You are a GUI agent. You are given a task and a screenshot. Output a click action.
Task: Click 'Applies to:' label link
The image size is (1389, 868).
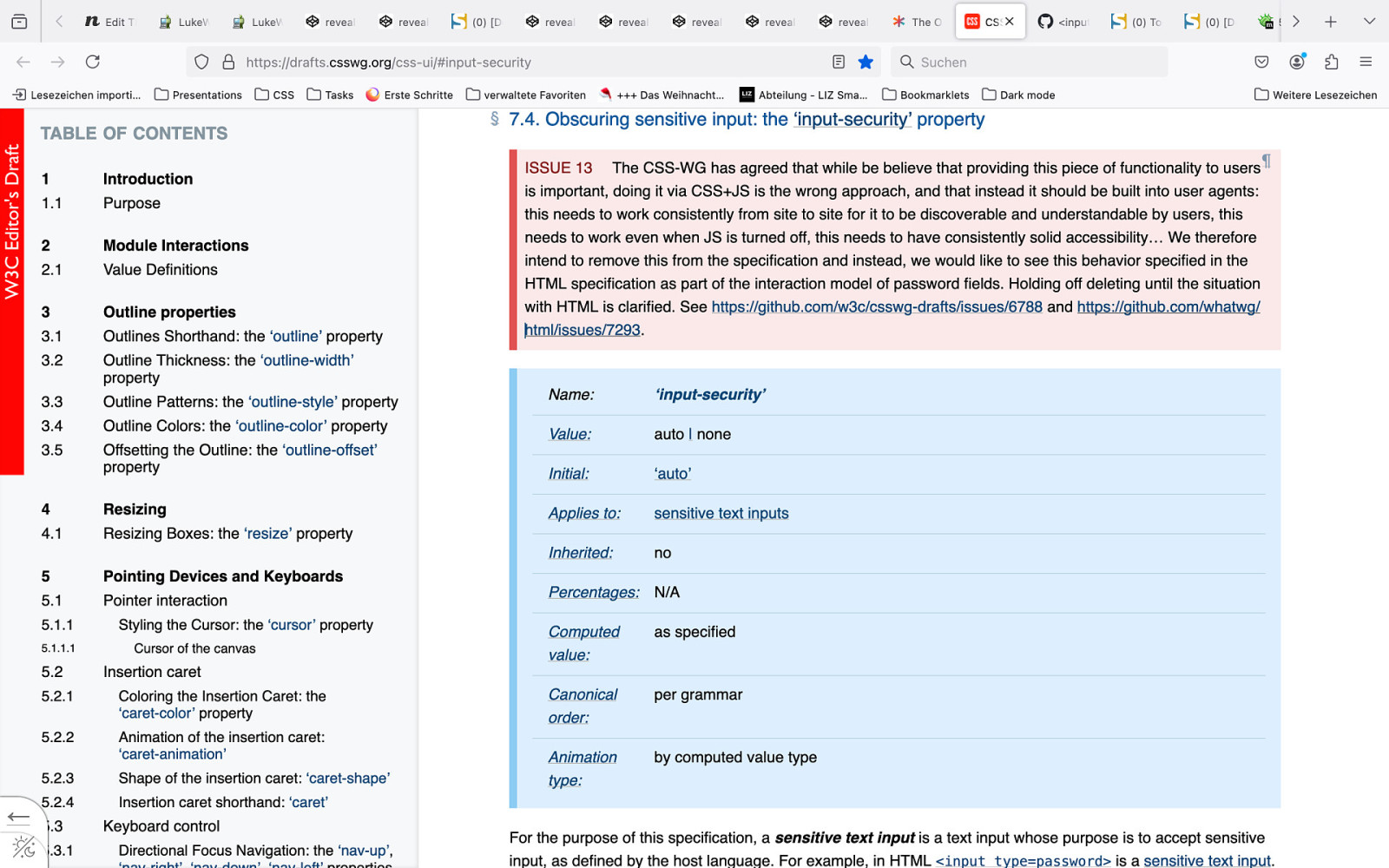(584, 513)
